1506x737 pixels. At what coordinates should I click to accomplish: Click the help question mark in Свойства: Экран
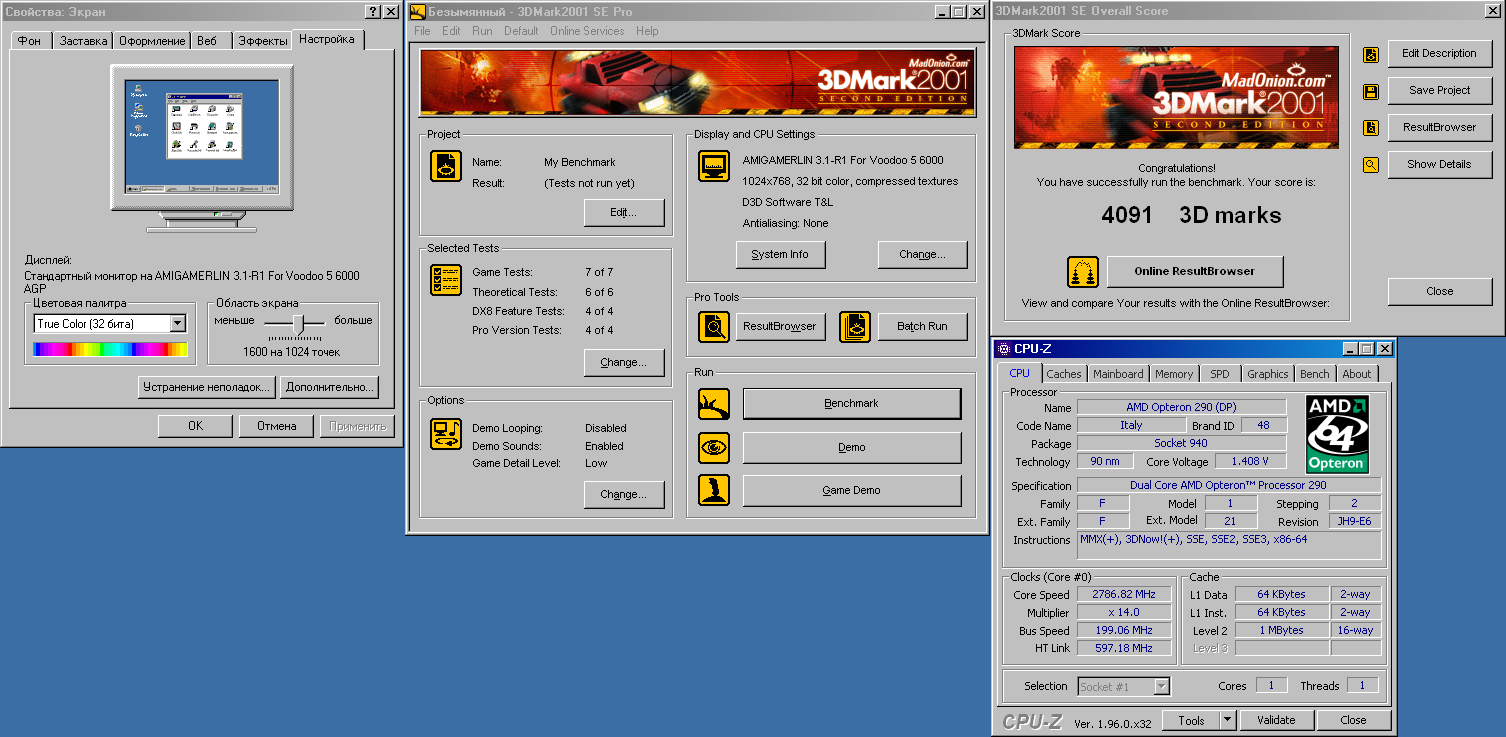(373, 12)
